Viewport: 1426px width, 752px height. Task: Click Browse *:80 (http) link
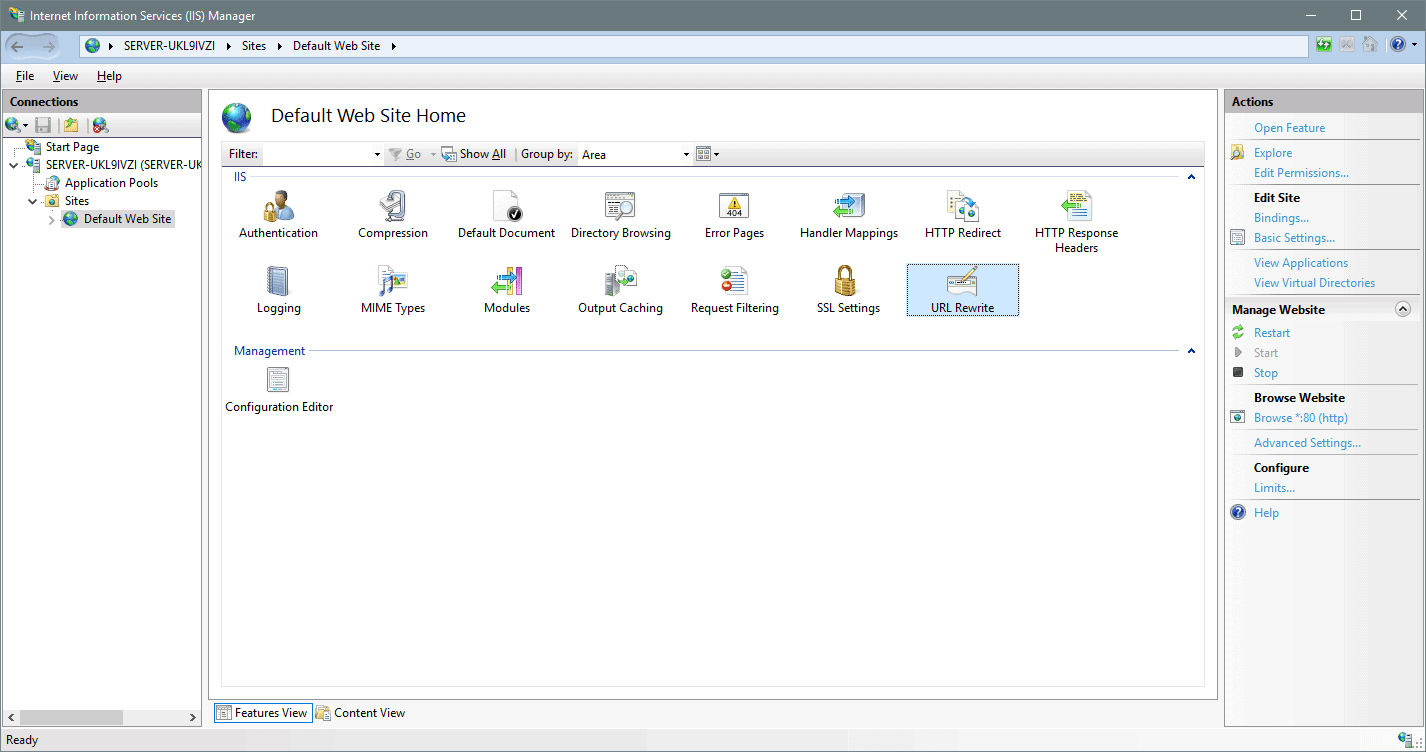[x=1301, y=418]
